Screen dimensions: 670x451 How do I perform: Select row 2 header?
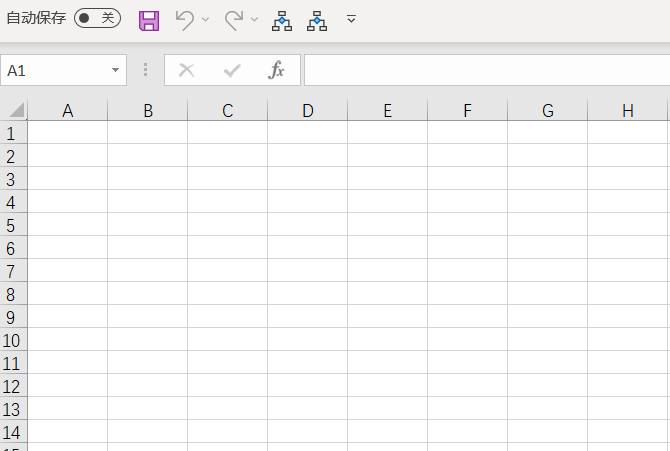tap(13, 155)
